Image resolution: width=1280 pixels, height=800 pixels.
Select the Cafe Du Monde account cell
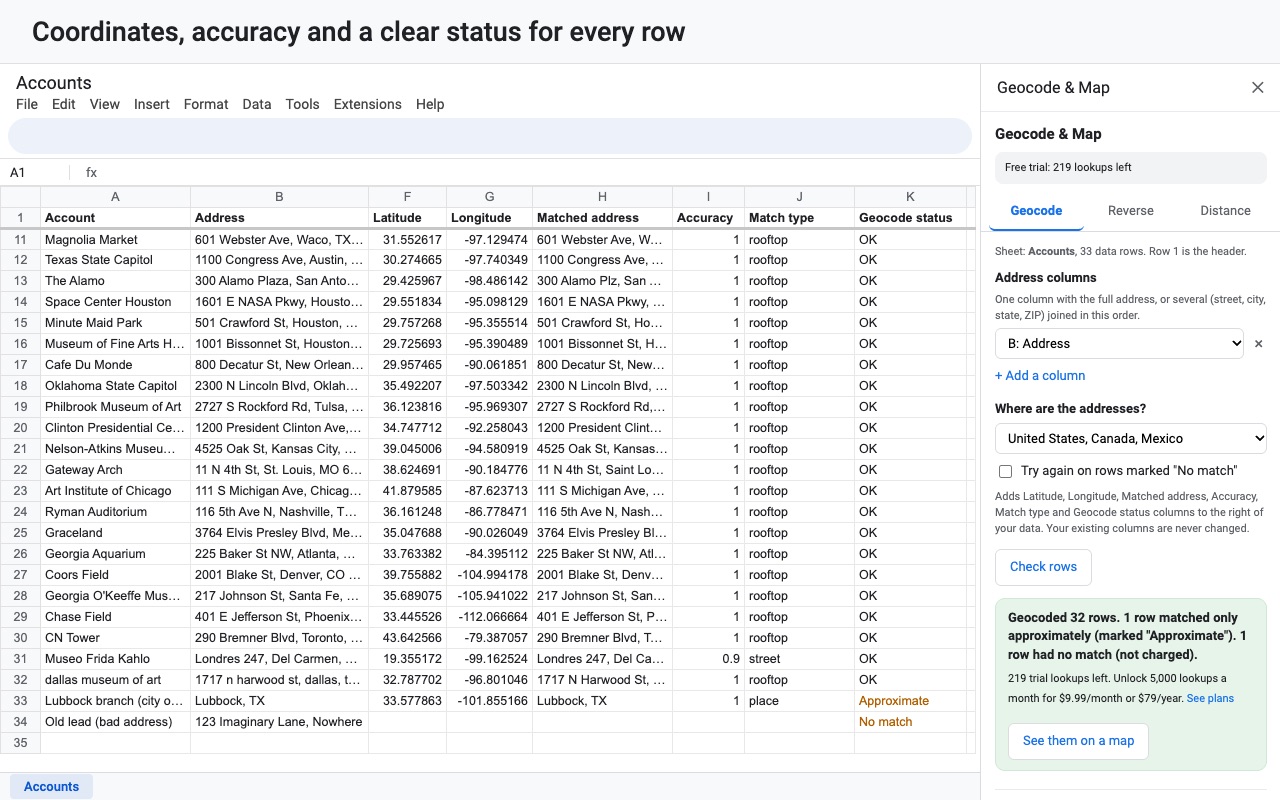[x=115, y=365]
